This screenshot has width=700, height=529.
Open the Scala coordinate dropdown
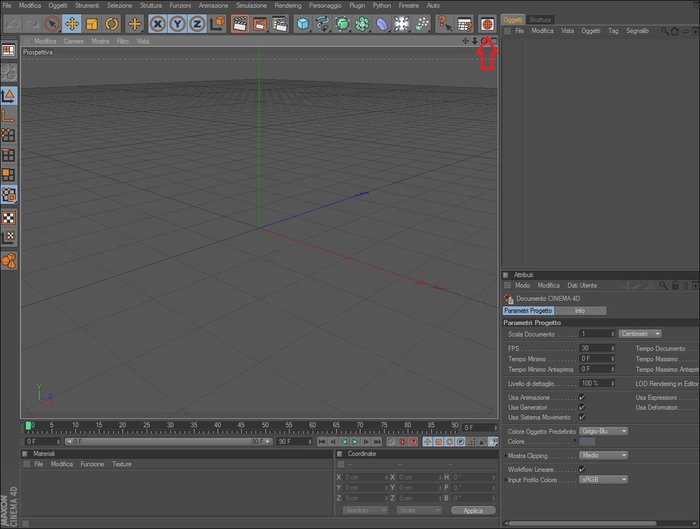(419, 510)
